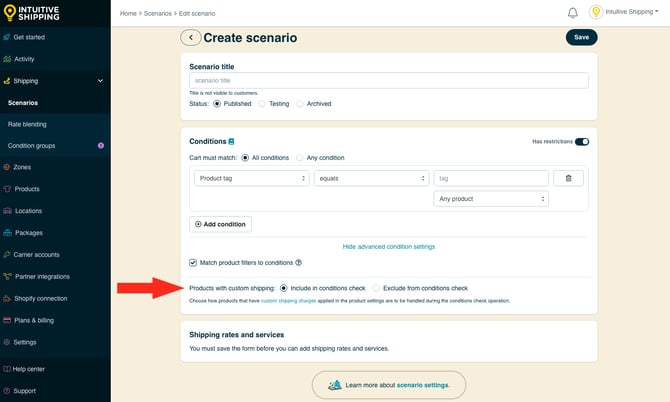
Task: Click the Support question mark icon
Action: pyautogui.click(x=6, y=390)
